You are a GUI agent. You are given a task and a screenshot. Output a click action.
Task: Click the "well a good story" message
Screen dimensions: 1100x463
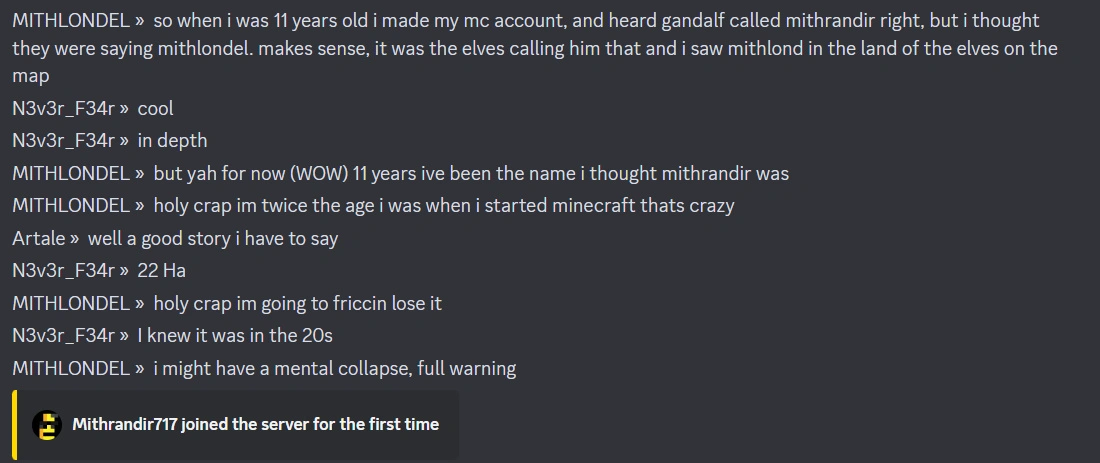pyautogui.click(x=213, y=239)
